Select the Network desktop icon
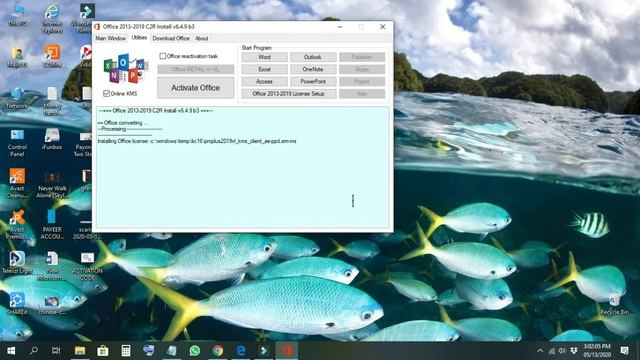The height and width of the screenshot is (360, 640). pyautogui.click(x=17, y=98)
